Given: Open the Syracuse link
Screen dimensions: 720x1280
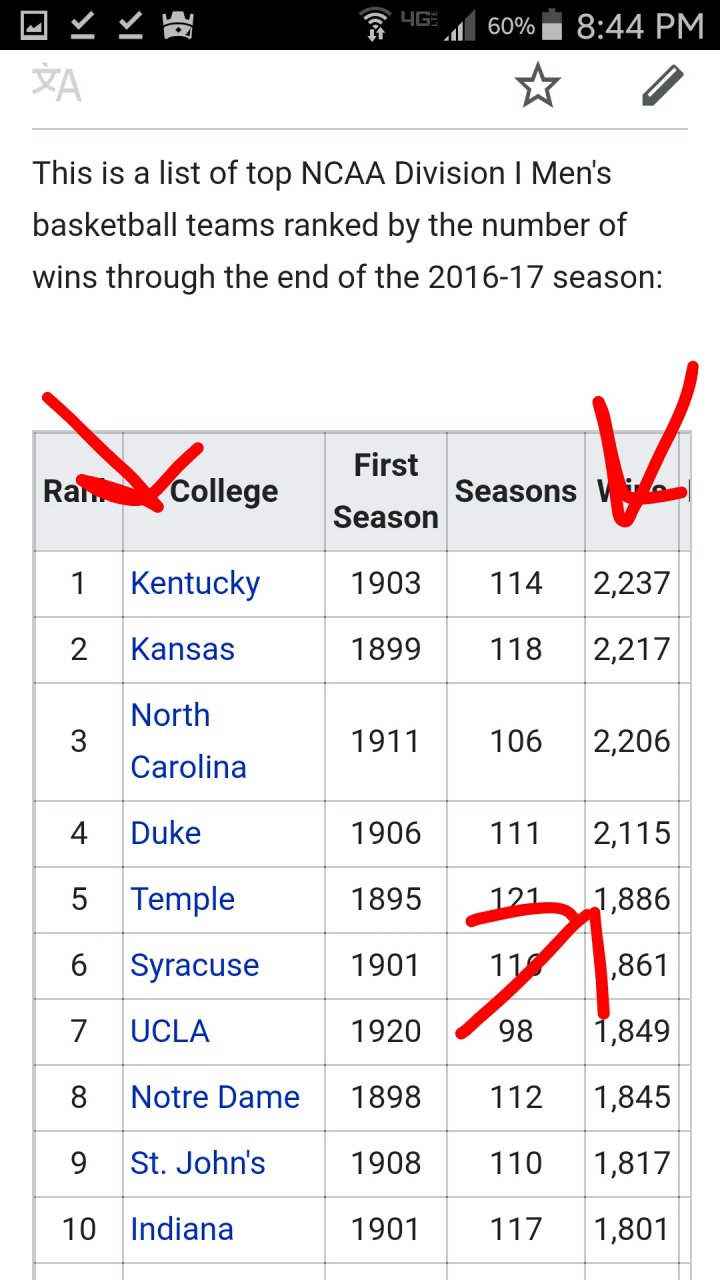Looking at the screenshot, I should 195,965.
